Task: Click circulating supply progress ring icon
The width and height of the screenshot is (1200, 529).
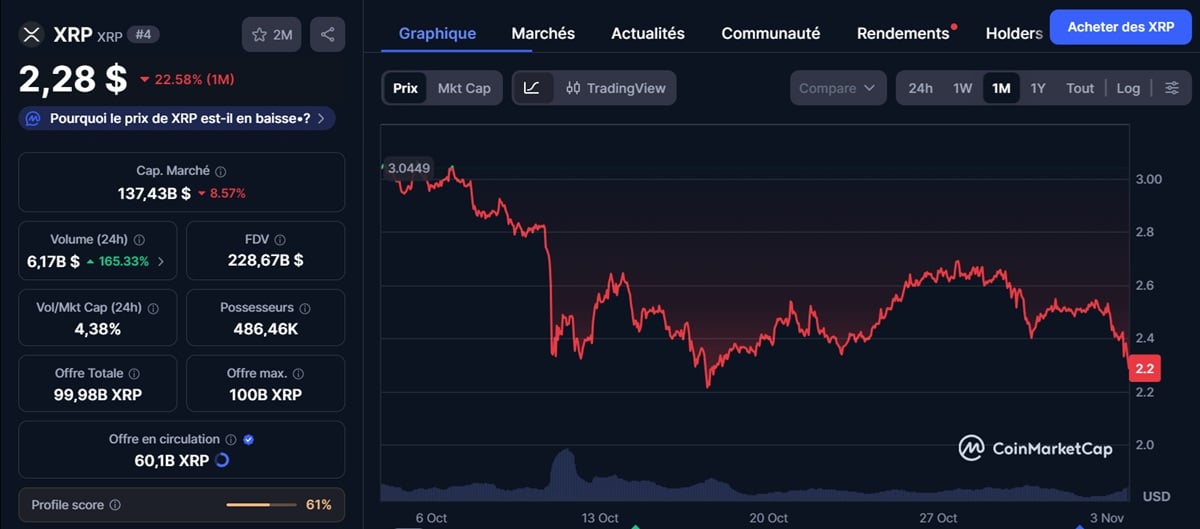Action: 222,461
